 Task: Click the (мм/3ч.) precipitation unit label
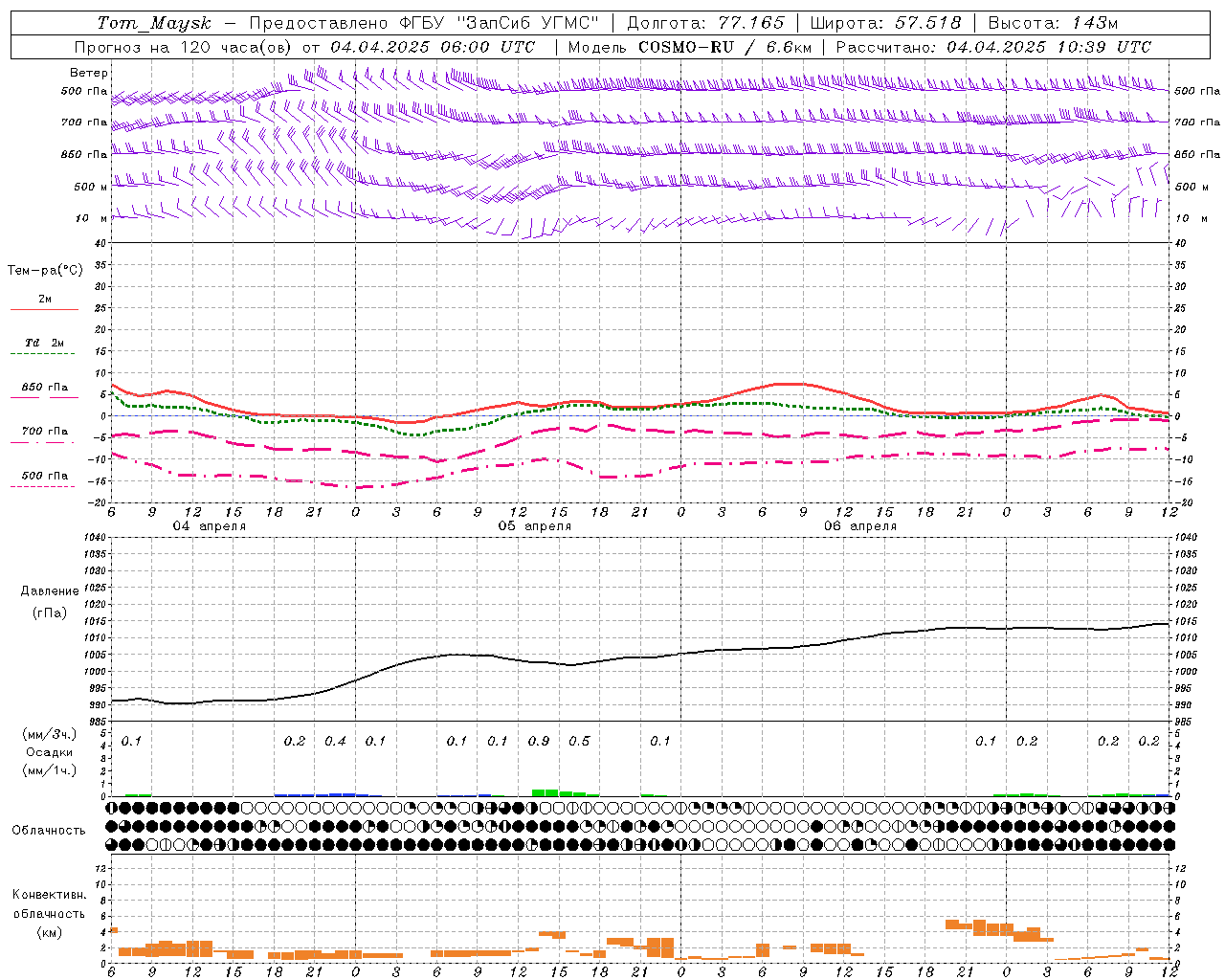[x=50, y=734]
